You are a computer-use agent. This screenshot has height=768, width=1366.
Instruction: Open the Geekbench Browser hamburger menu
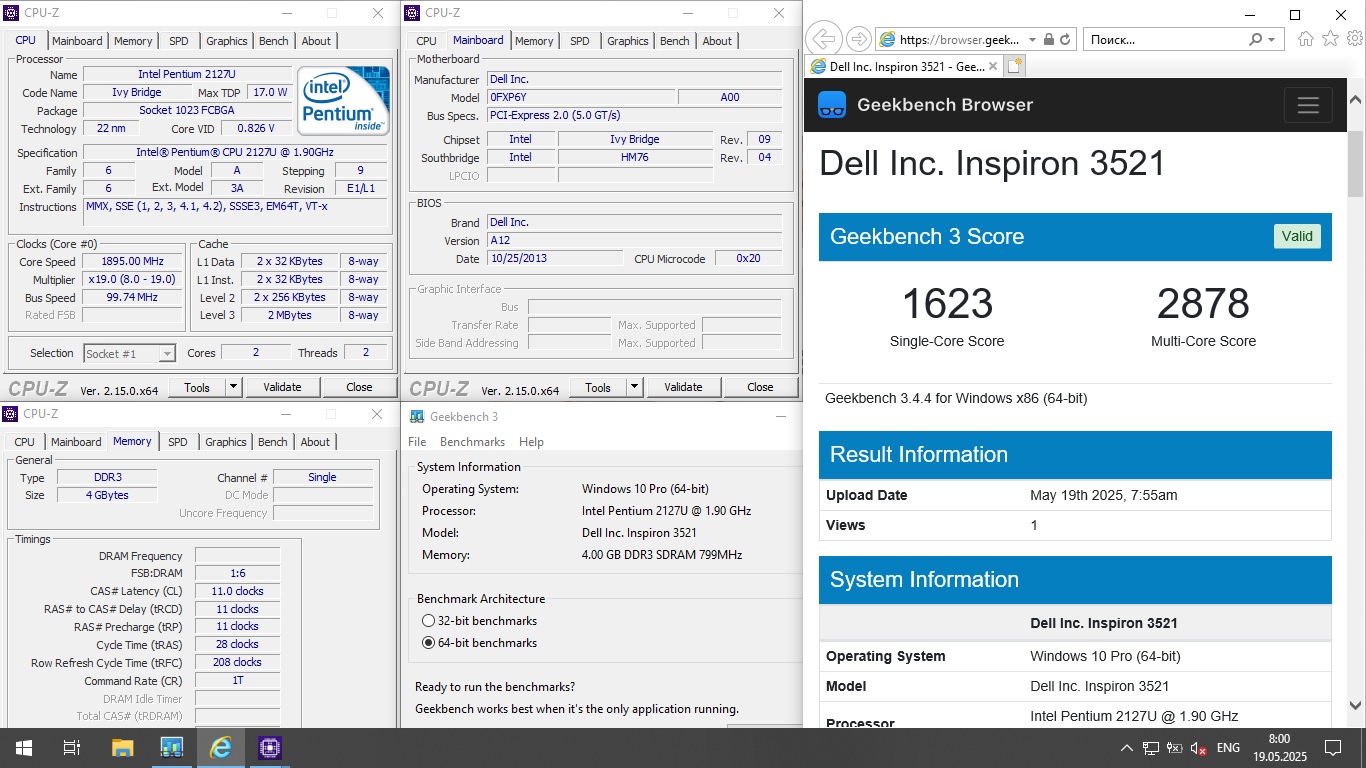pyautogui.click(x=1308, y=105)
